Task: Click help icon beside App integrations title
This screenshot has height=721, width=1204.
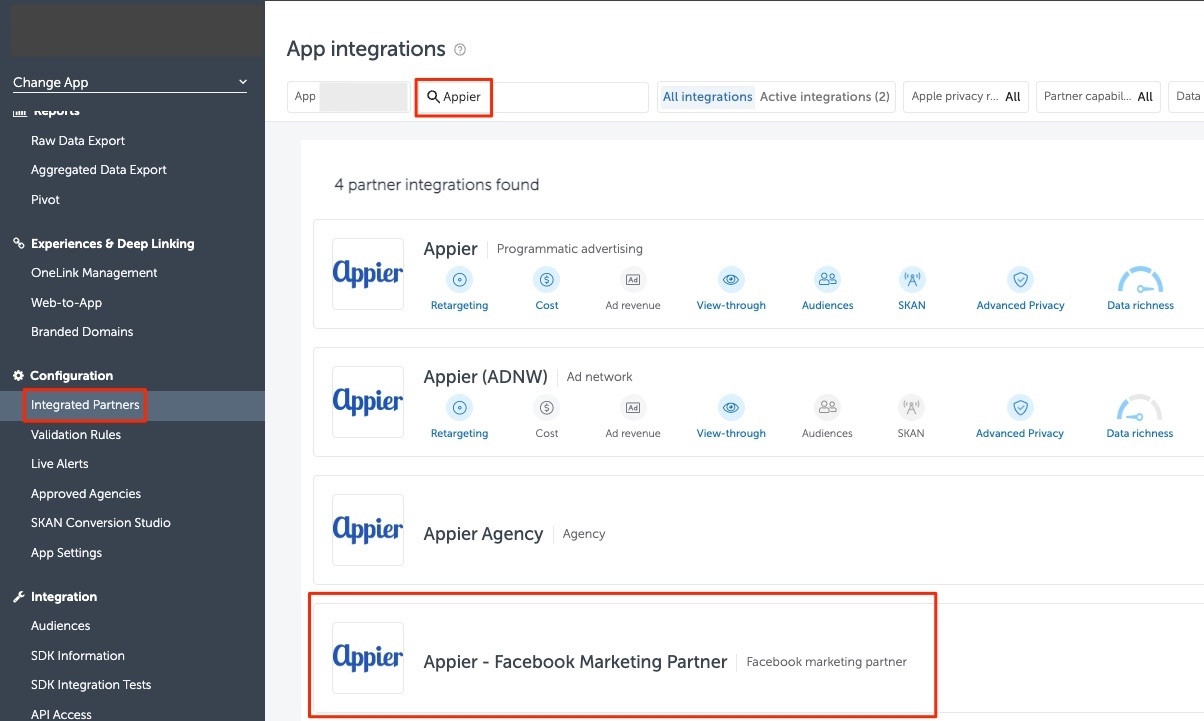Action: (460, 50)
